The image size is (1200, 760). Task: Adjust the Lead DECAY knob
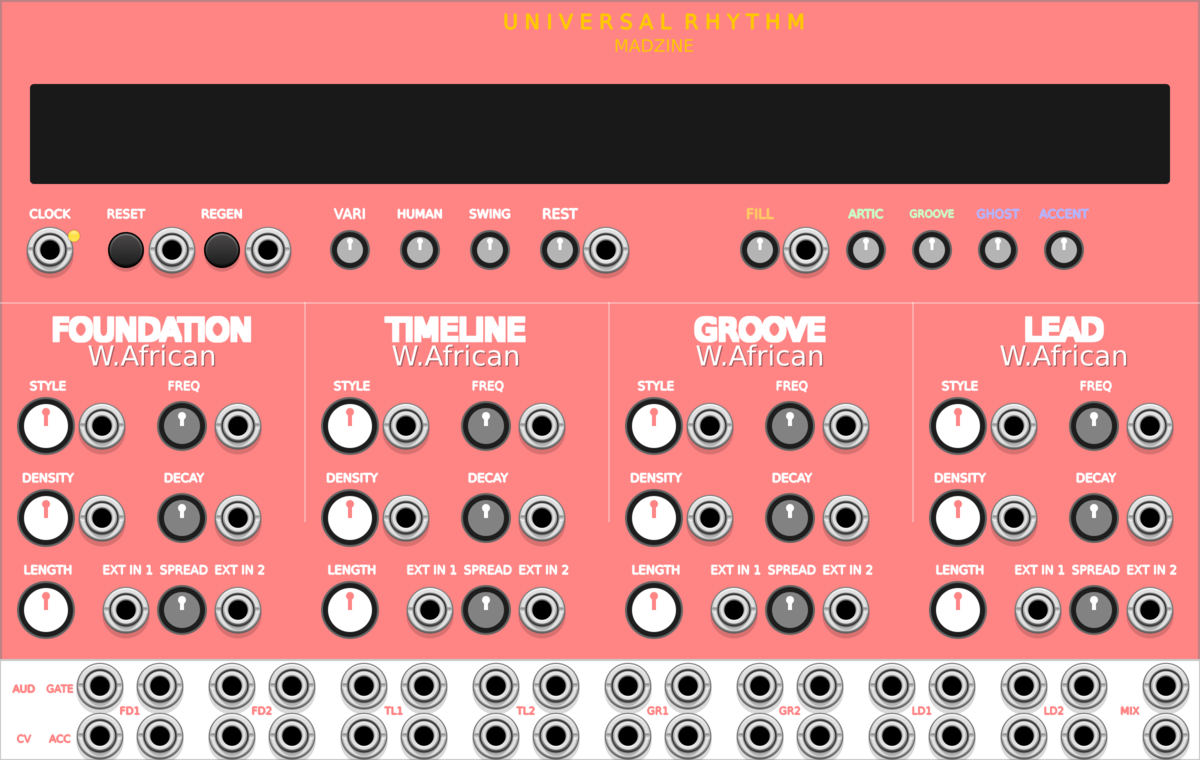(x=1094, y=518)
